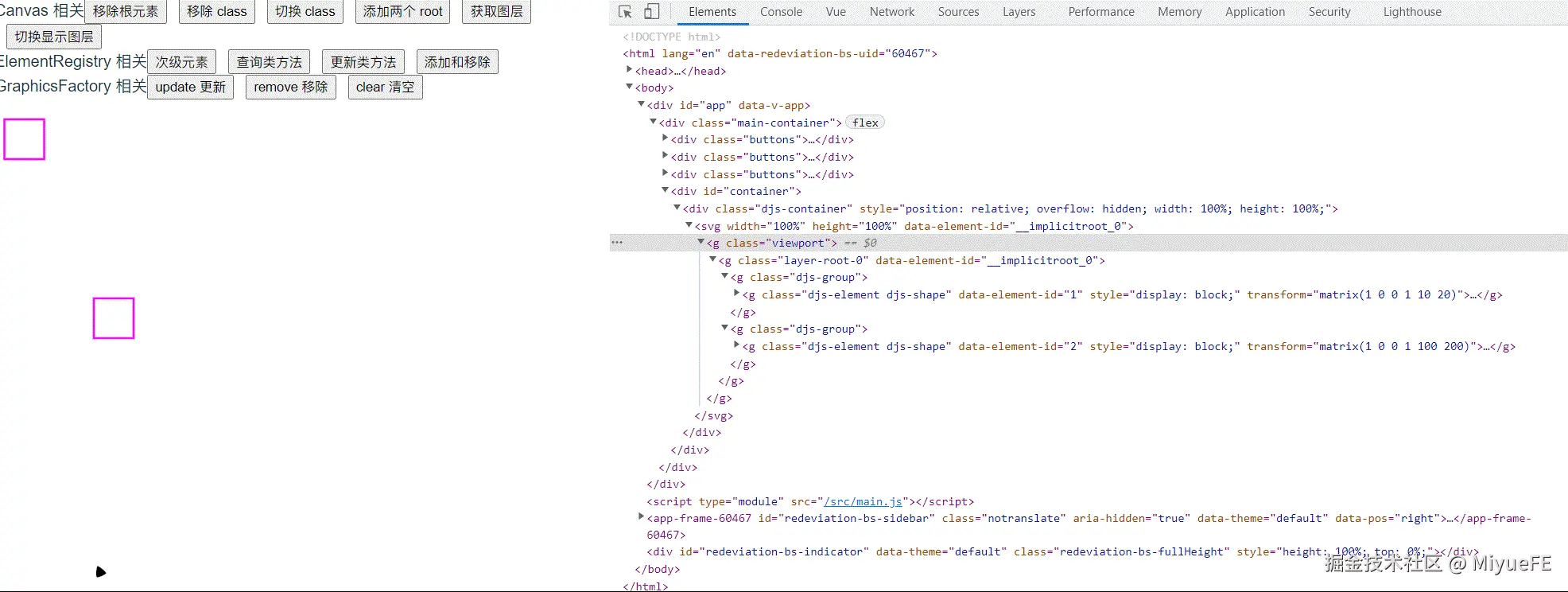The width and height of the screenshot is (1568, 592).
Task: Click the 更新类方法 button
Action: (x=363, y=62)
